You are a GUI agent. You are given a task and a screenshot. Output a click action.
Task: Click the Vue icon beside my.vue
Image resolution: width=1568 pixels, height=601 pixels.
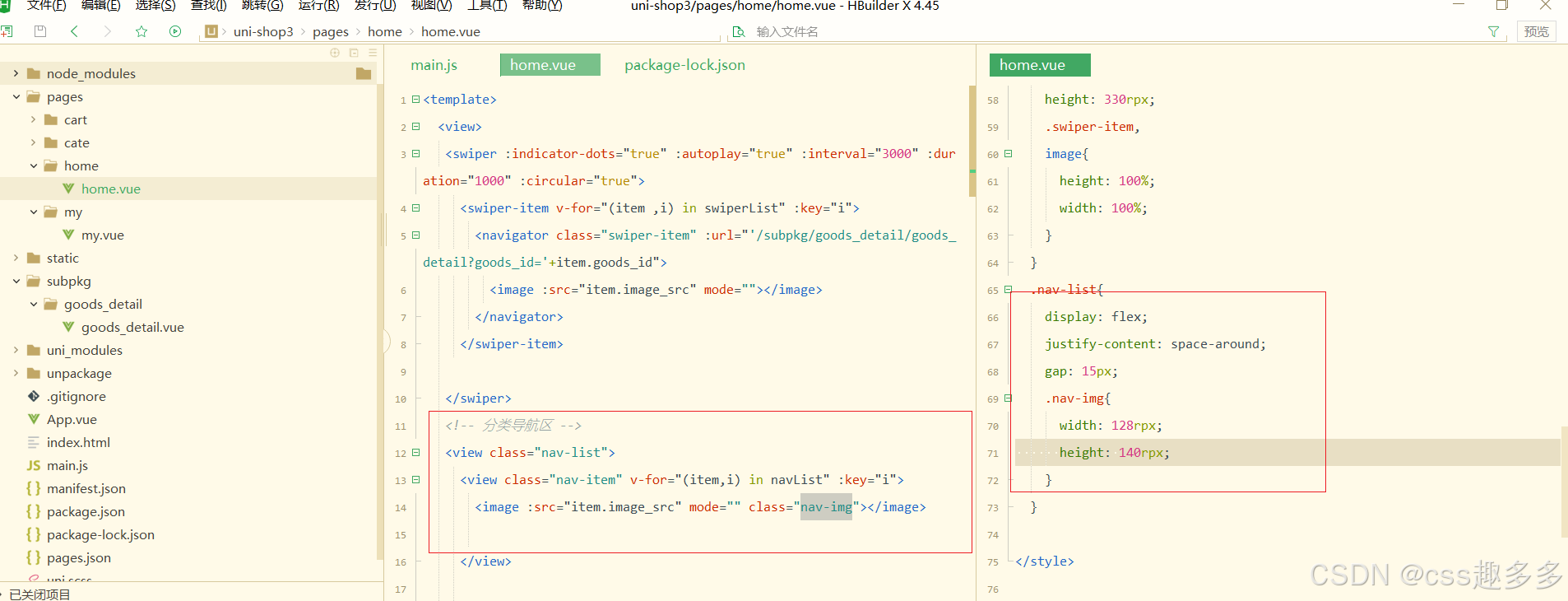[68, 235]
